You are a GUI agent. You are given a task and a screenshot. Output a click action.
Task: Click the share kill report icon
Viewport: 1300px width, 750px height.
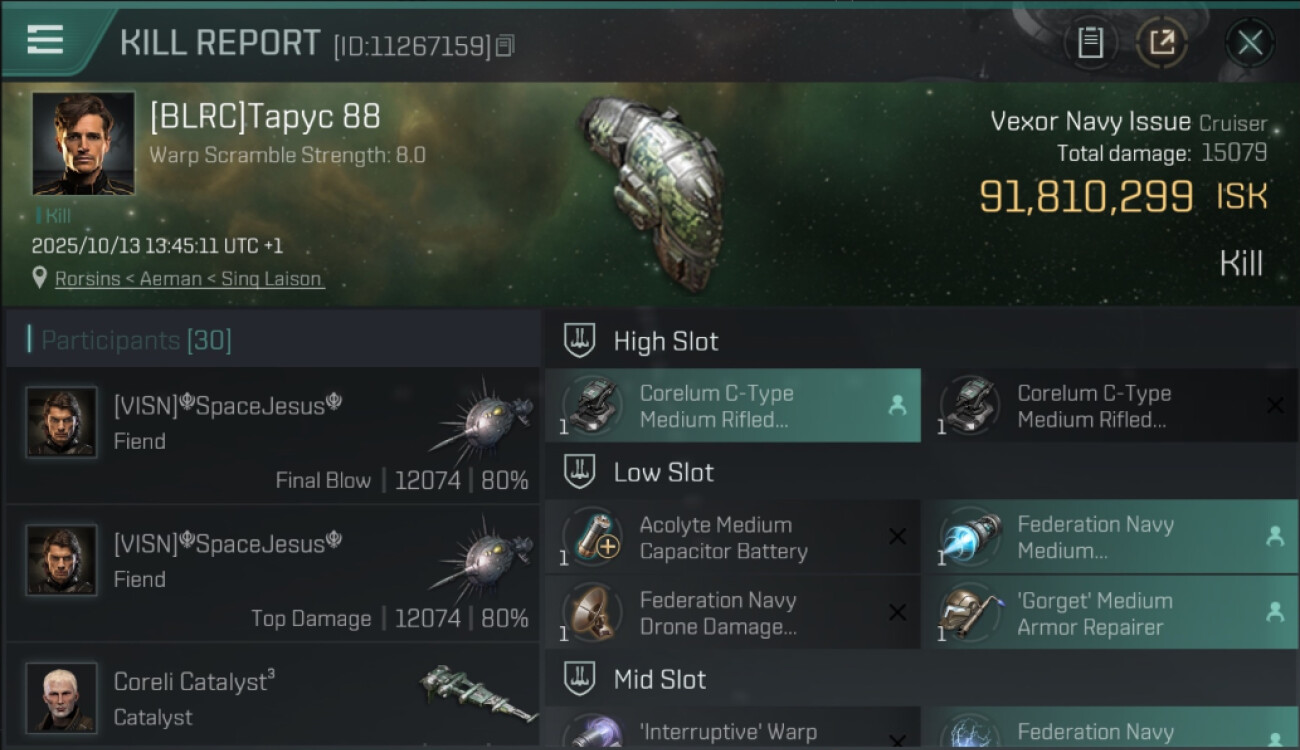1162,42
